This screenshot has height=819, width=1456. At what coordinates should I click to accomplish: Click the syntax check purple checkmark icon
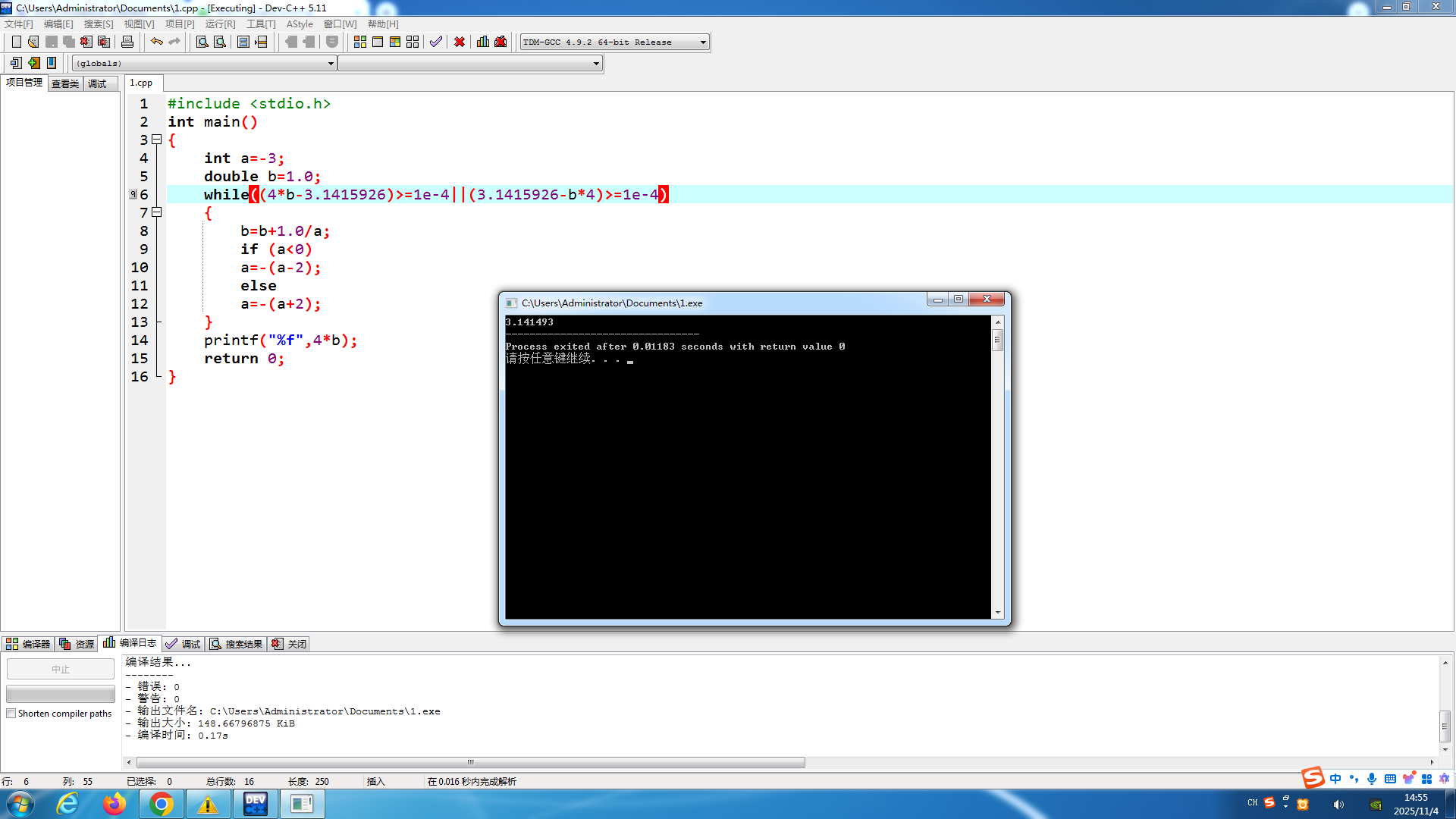pos(435,42)
